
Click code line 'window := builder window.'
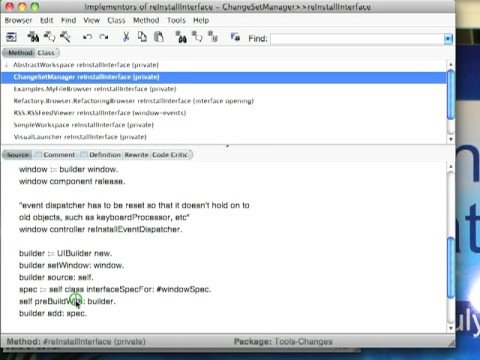69,169
